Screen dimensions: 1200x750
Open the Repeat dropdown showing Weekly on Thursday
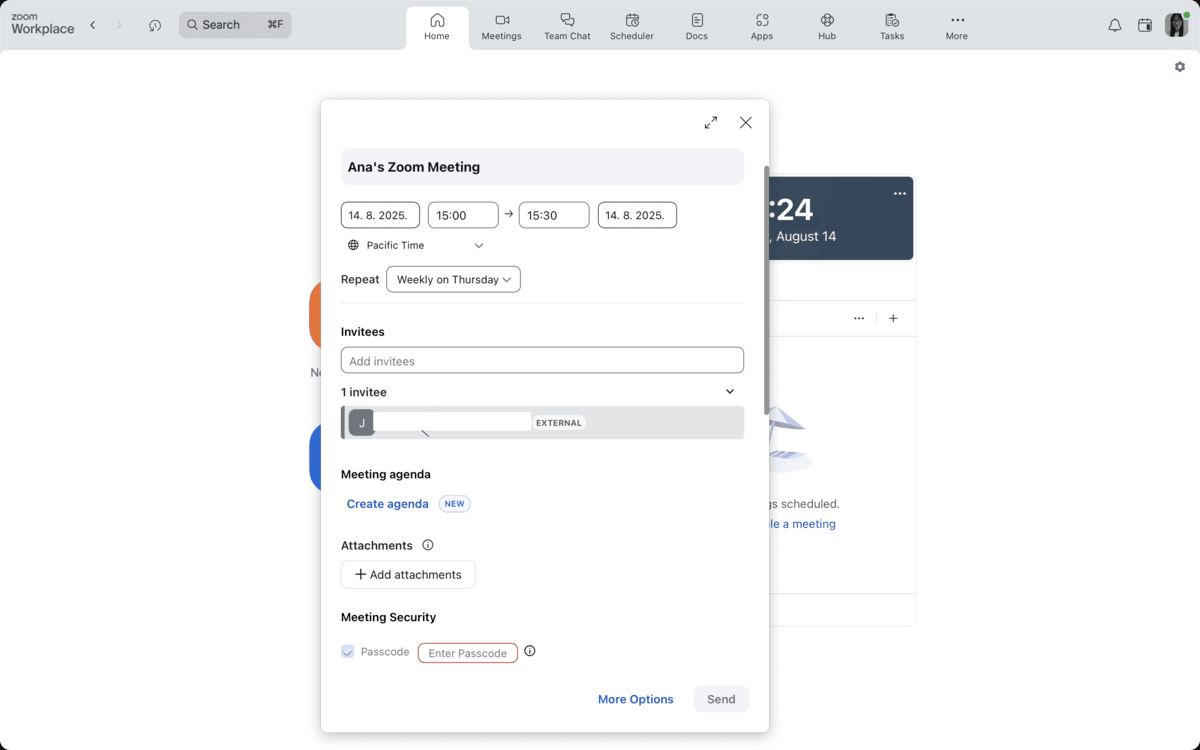pyautogui.click(x=453, y=279)
